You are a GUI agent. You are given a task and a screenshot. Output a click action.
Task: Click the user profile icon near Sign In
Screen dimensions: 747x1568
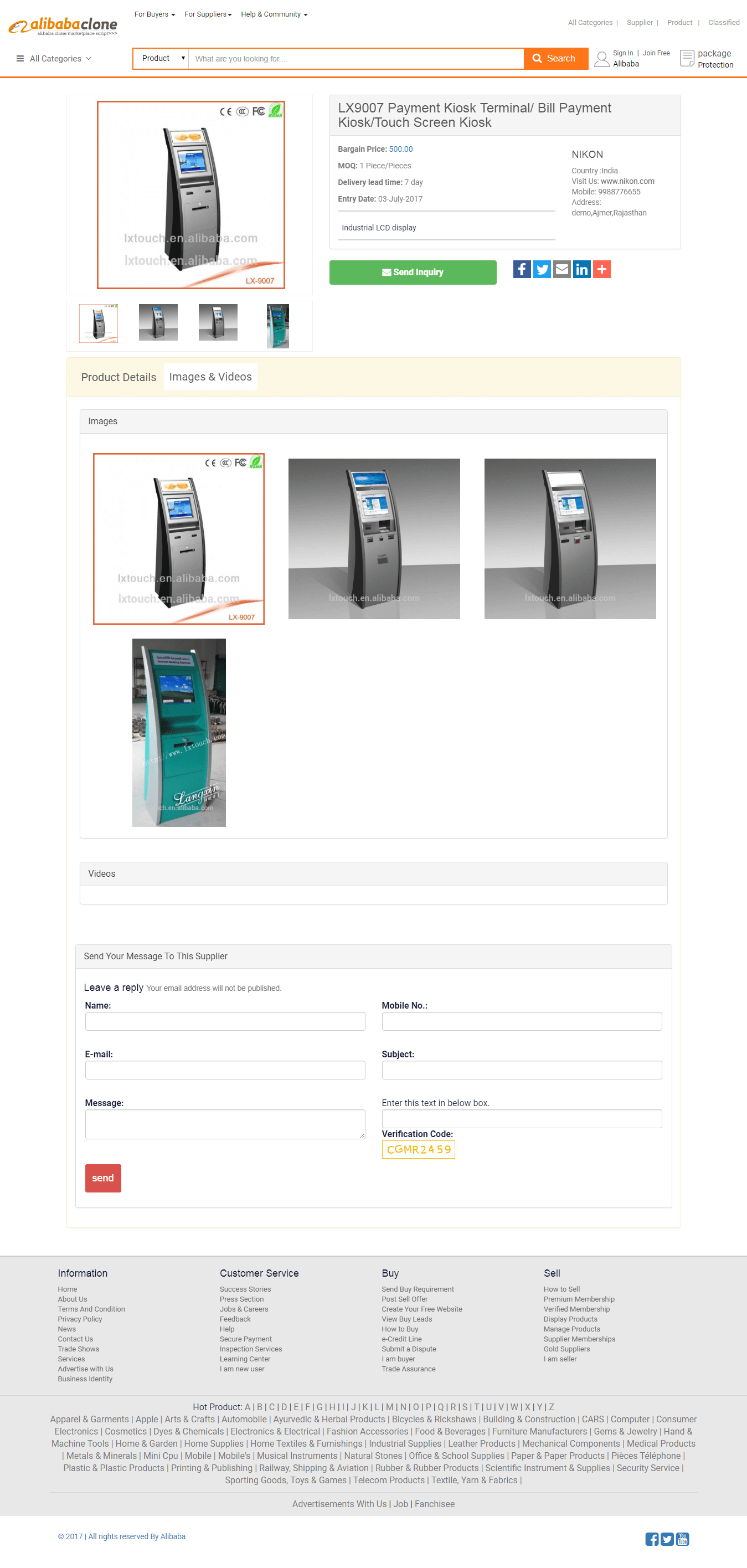click(x=601, y=59)
